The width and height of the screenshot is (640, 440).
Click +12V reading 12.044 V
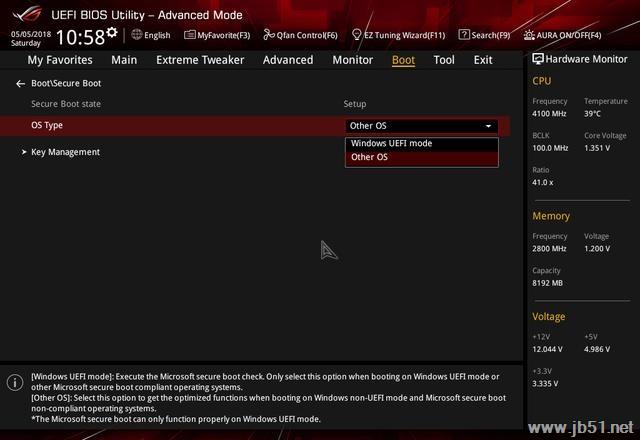click(x=547, y=349)
